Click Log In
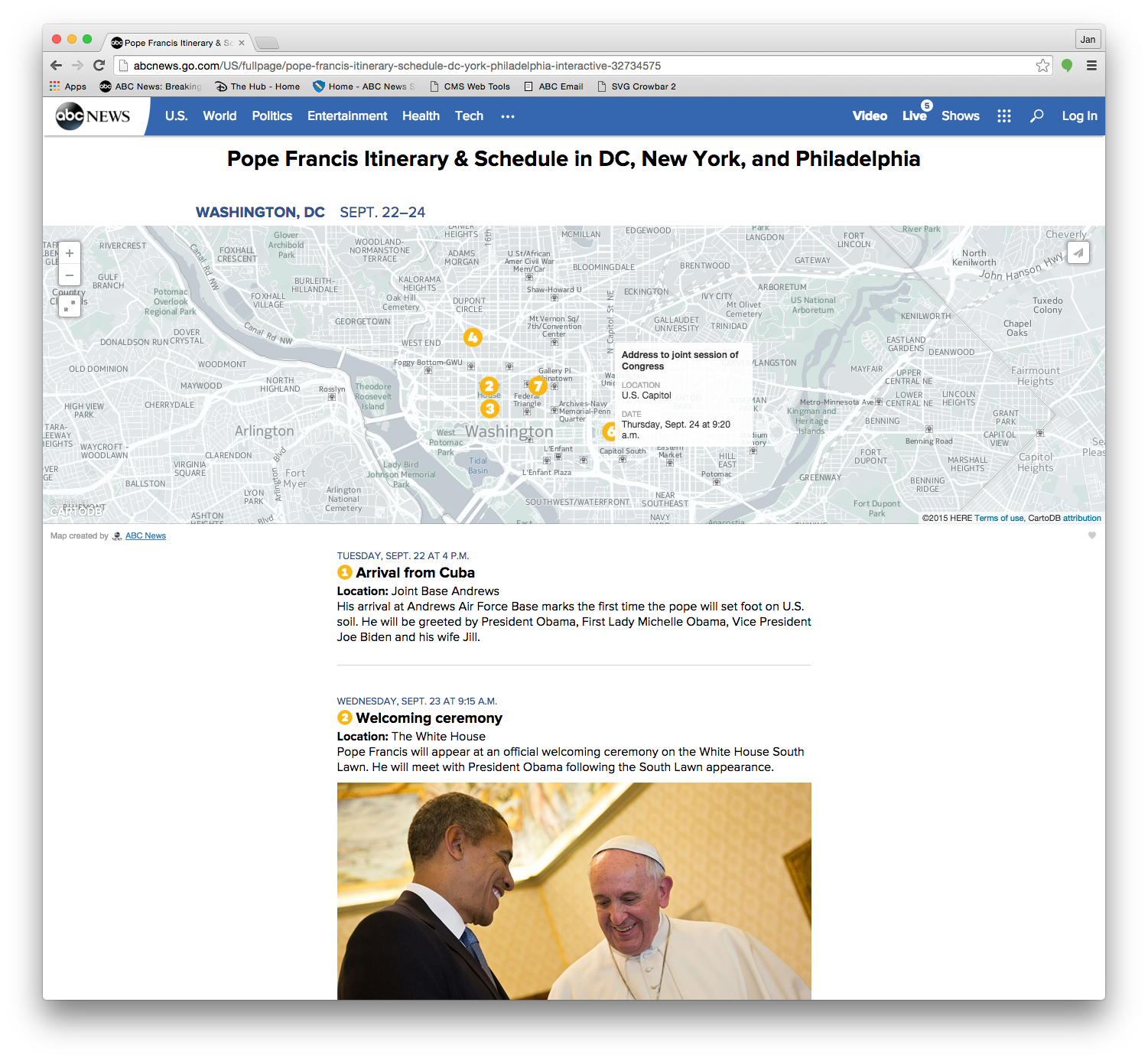This screenshot has width=1148, height=1061. click(1079, 116)
